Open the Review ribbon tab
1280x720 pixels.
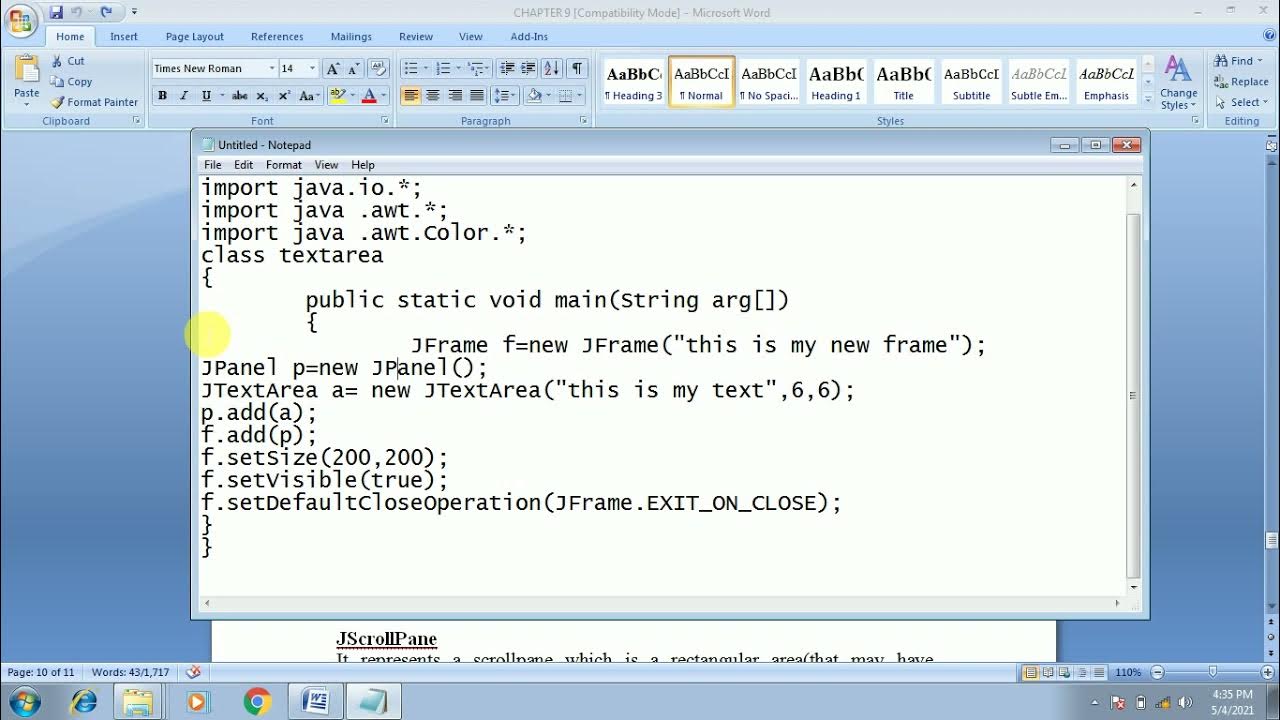tap(416, 37)
